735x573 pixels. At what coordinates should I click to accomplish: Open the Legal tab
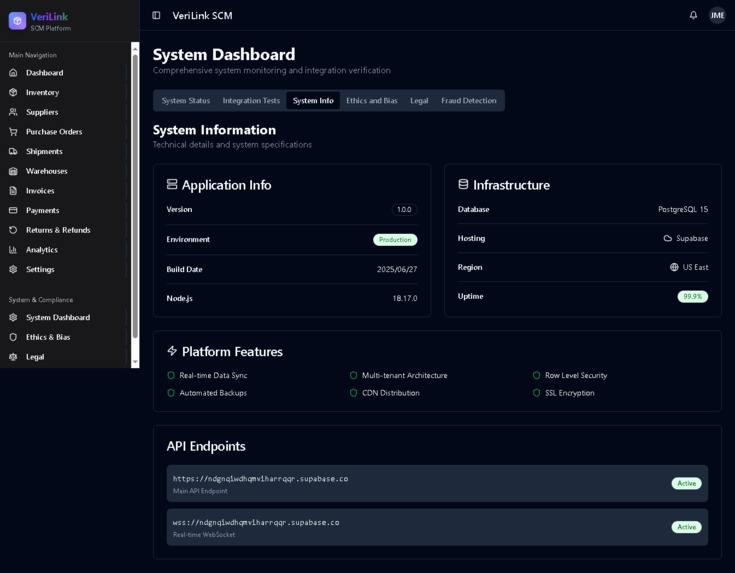[419, 100]
